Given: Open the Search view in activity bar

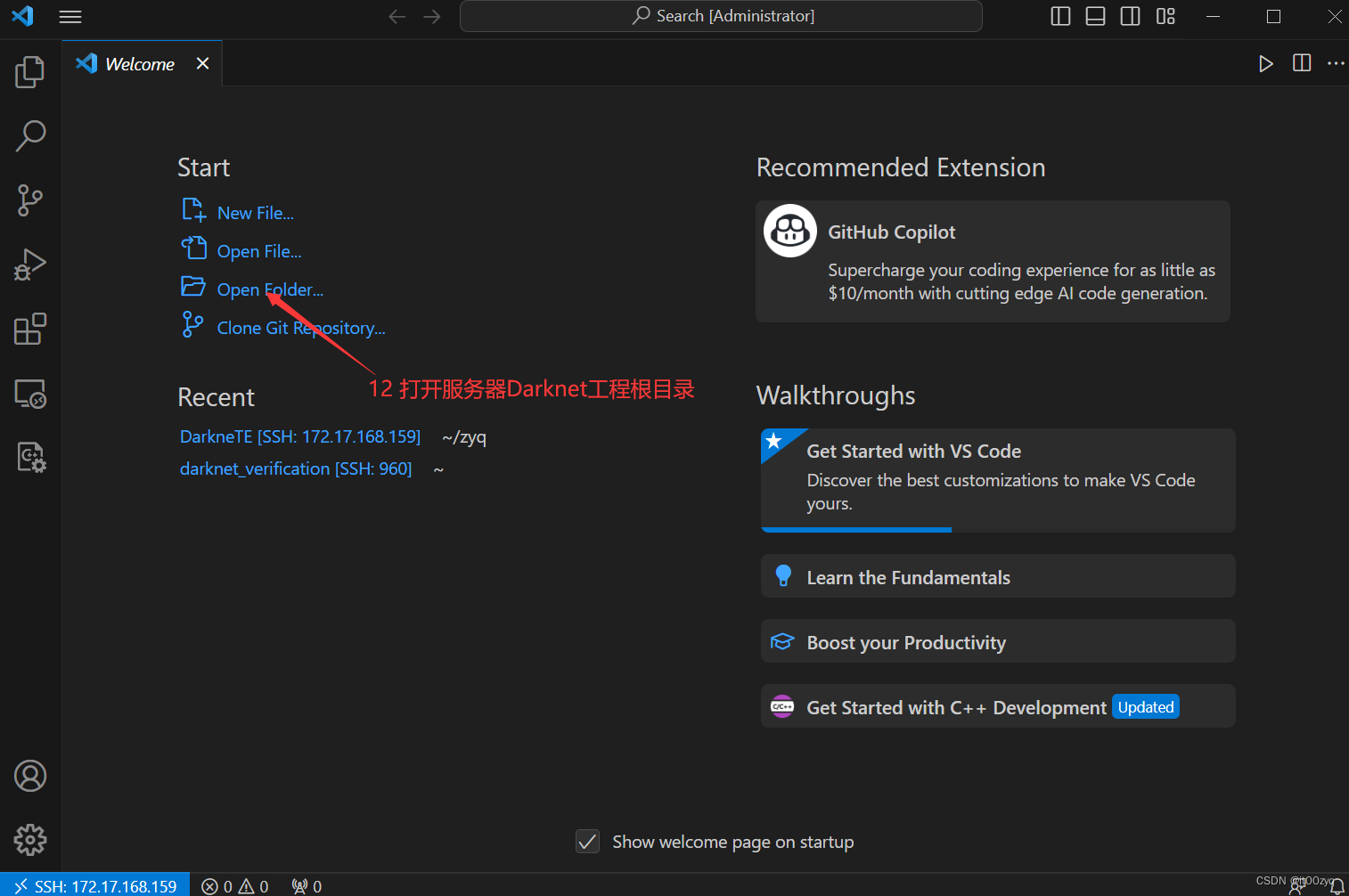Looking at the screenshot, I should [x=30, y=136].
